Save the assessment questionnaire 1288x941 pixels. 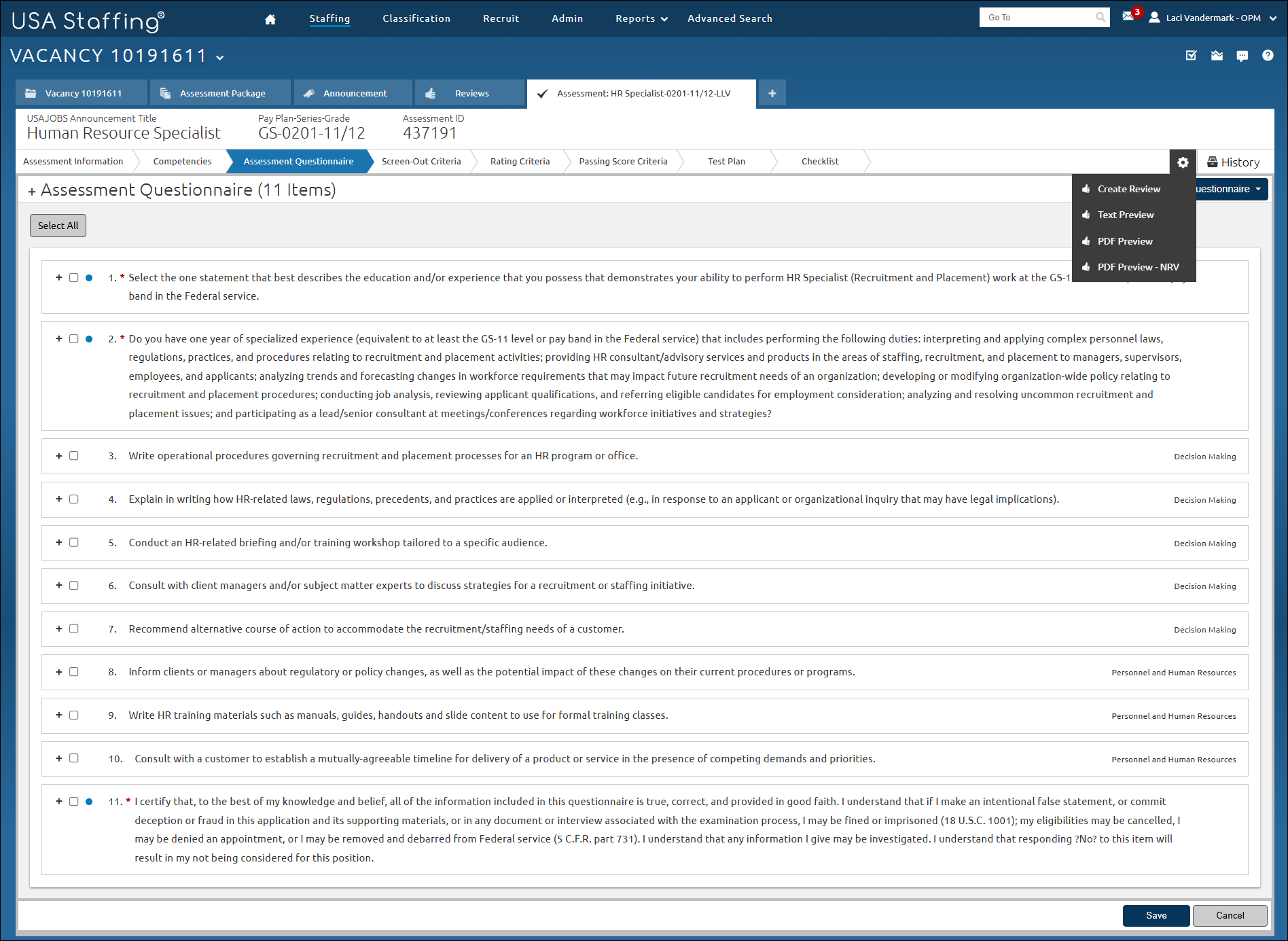(1156, 915)
